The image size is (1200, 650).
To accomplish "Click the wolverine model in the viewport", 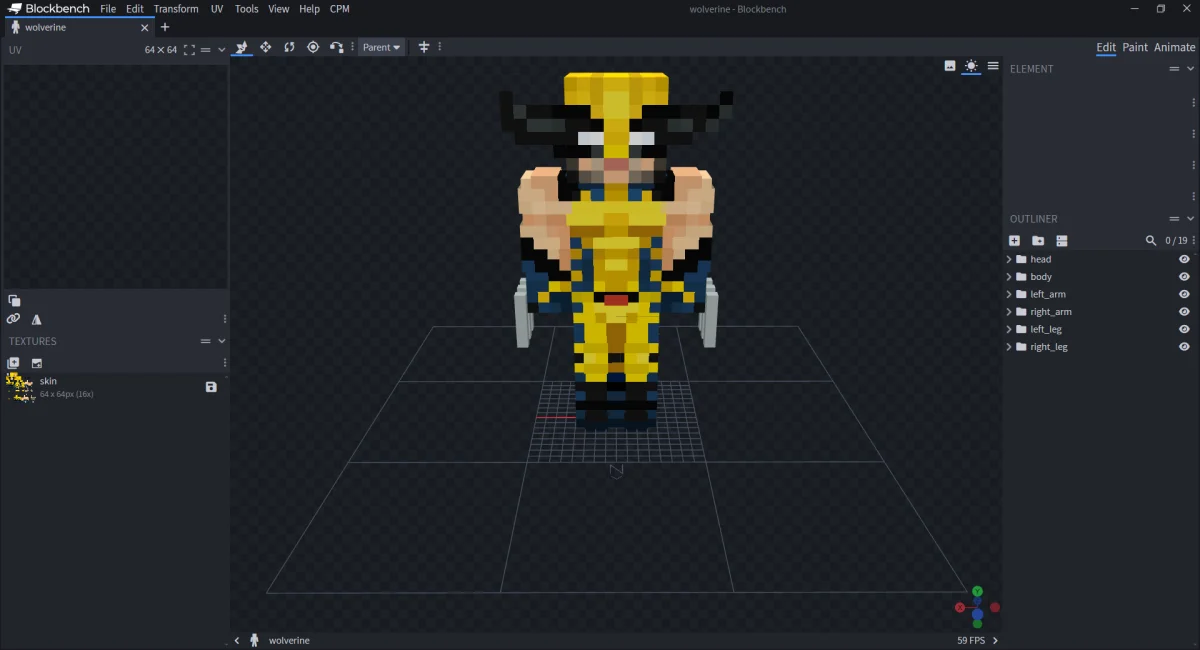I will [x=616, y=250].
